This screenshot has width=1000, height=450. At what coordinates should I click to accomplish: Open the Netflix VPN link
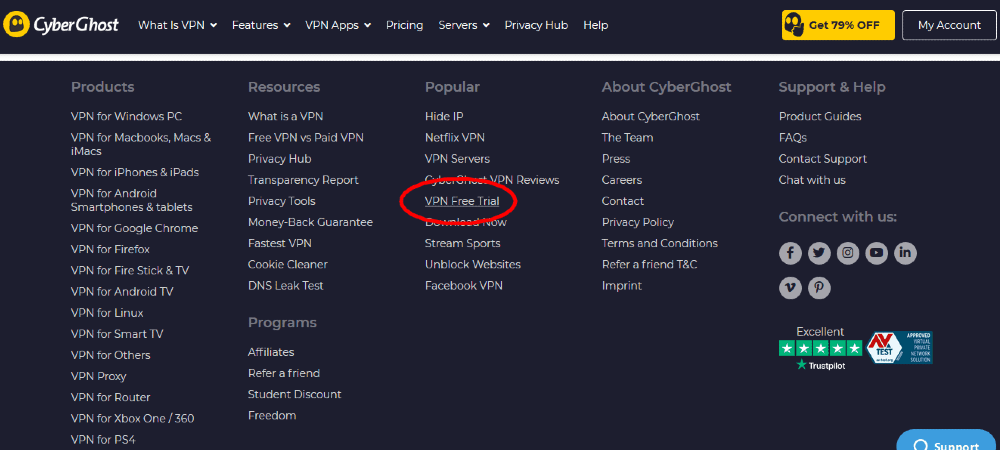[455, 137]
